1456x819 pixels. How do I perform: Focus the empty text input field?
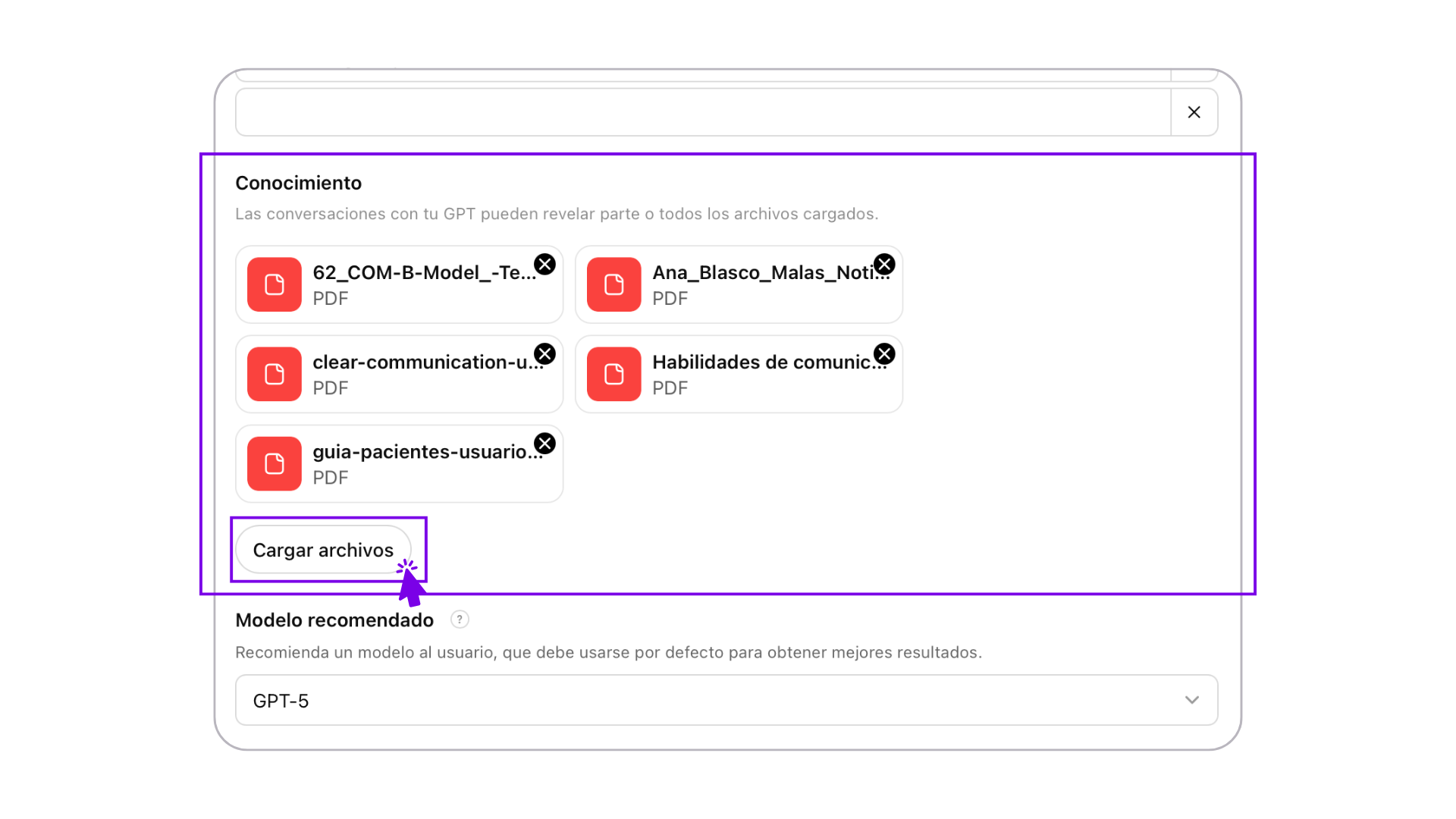[703, 112]
